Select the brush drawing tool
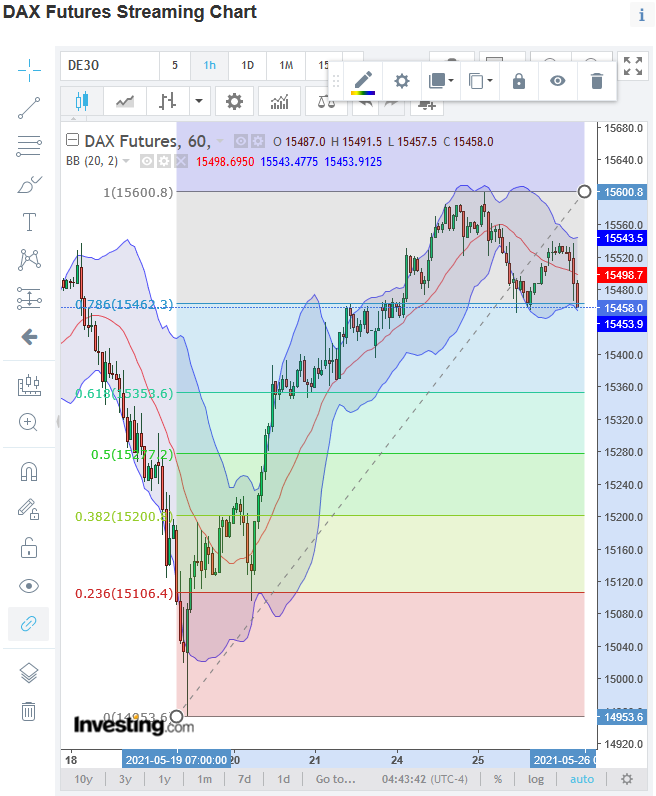656x796 pixels. (x=29, y=184)
